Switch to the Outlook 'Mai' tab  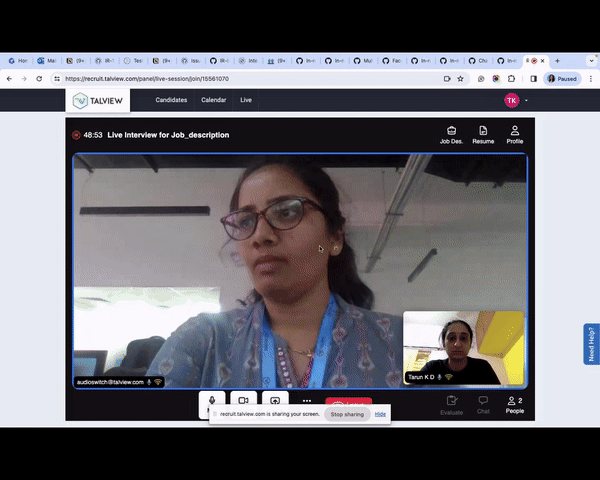click(46, 61)
